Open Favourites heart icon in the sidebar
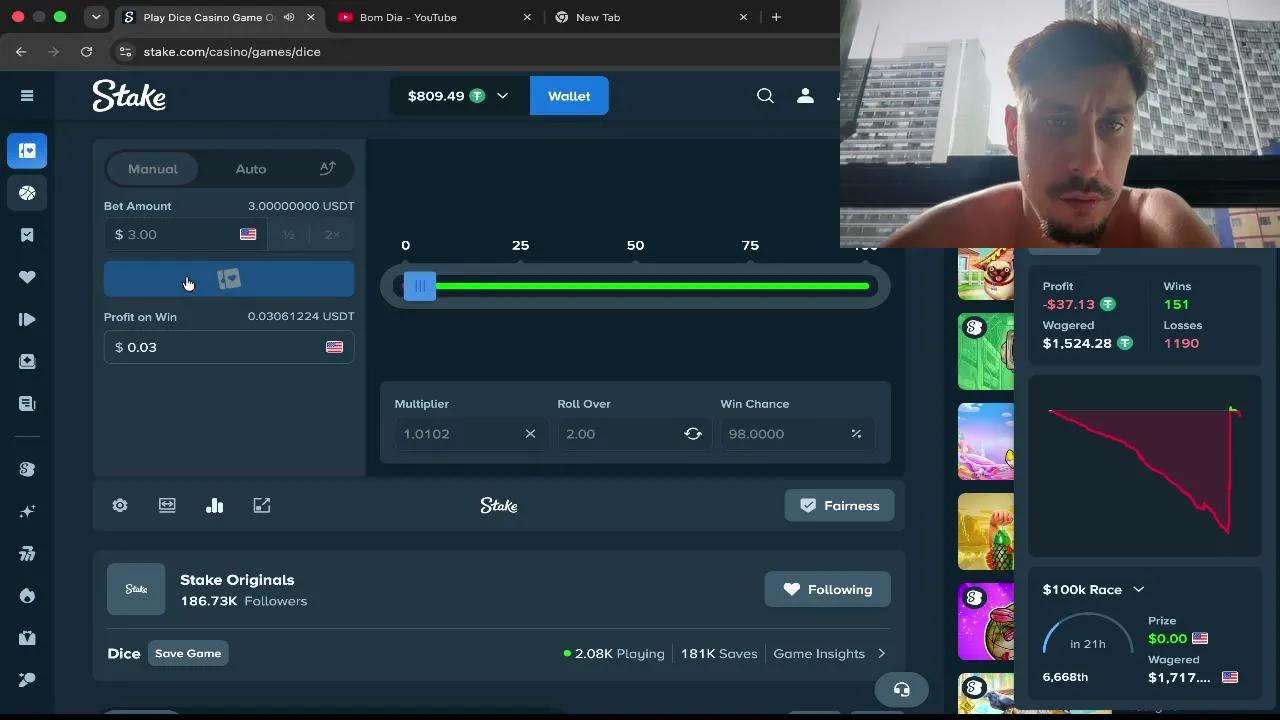This screenshot has height=720, width=1280. click(x=27, y=277)
